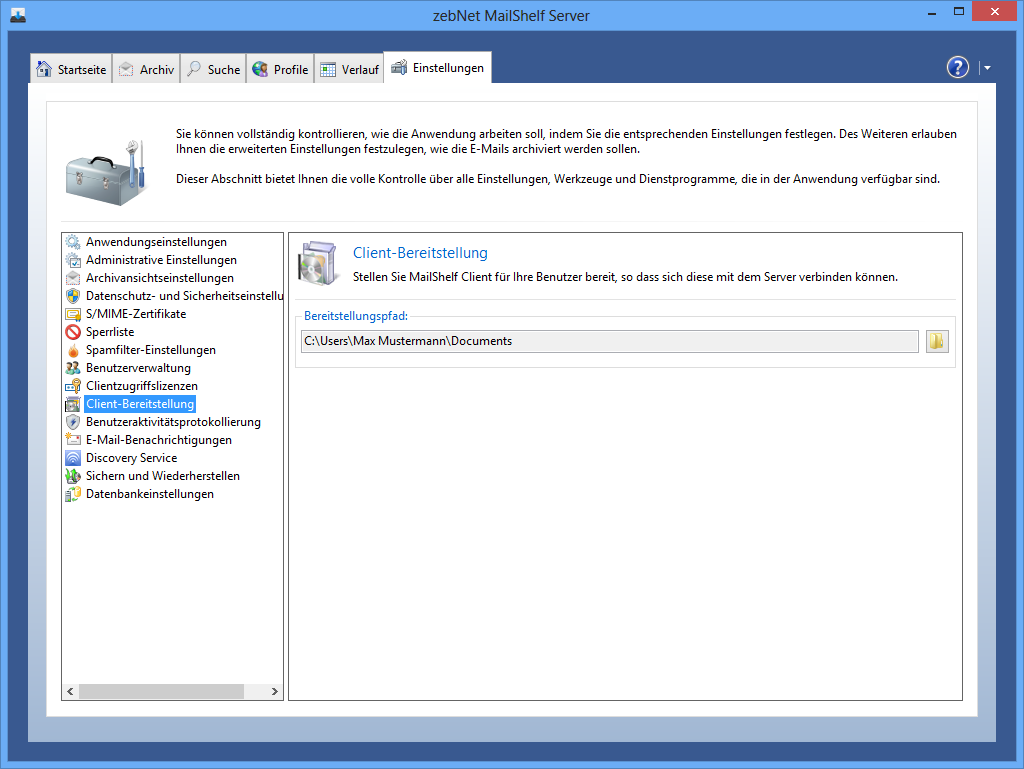Click the Discovery Service wireless icon
The height and width of the screenshot is (769, 1024).
coord(73,458)
